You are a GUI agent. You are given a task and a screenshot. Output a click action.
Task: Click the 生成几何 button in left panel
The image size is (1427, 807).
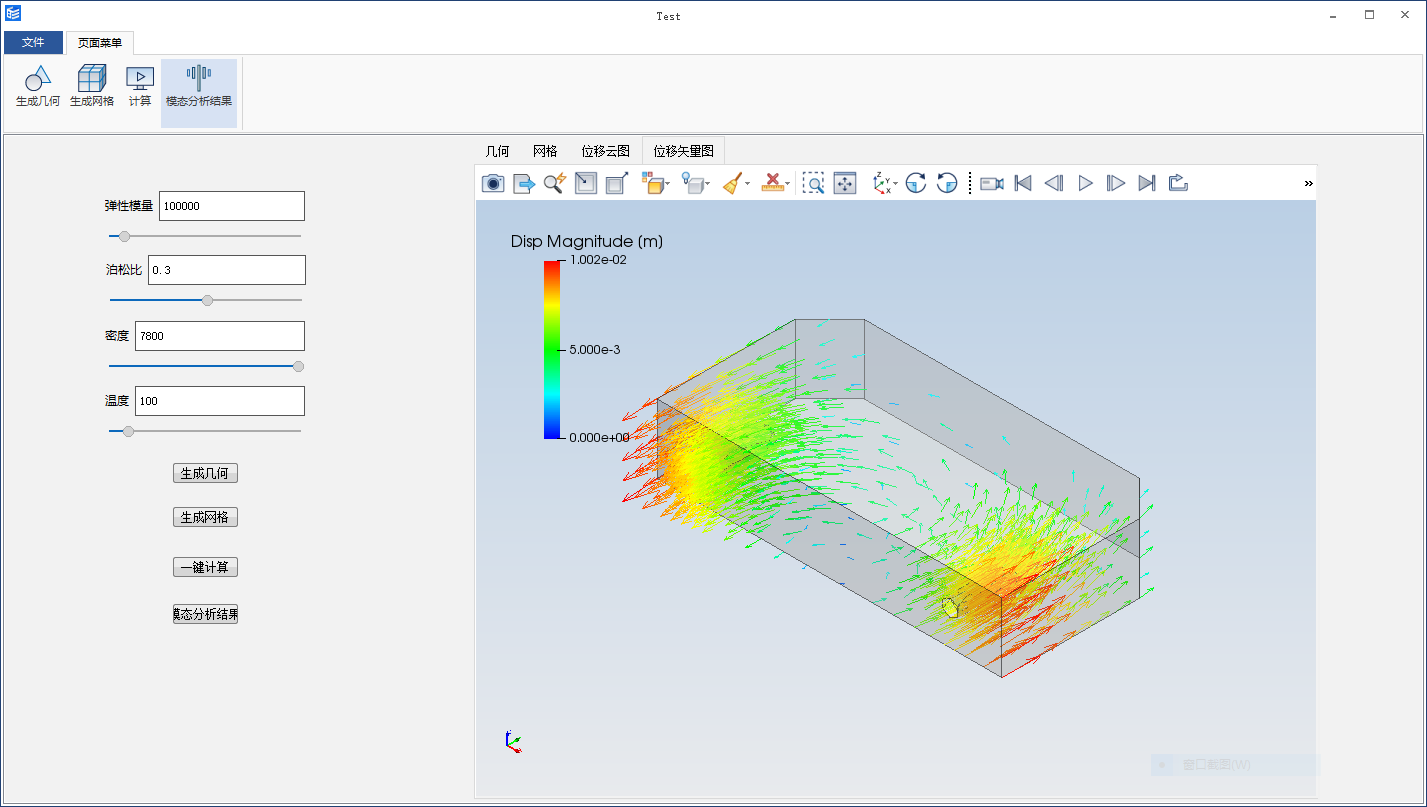(205, 473)
